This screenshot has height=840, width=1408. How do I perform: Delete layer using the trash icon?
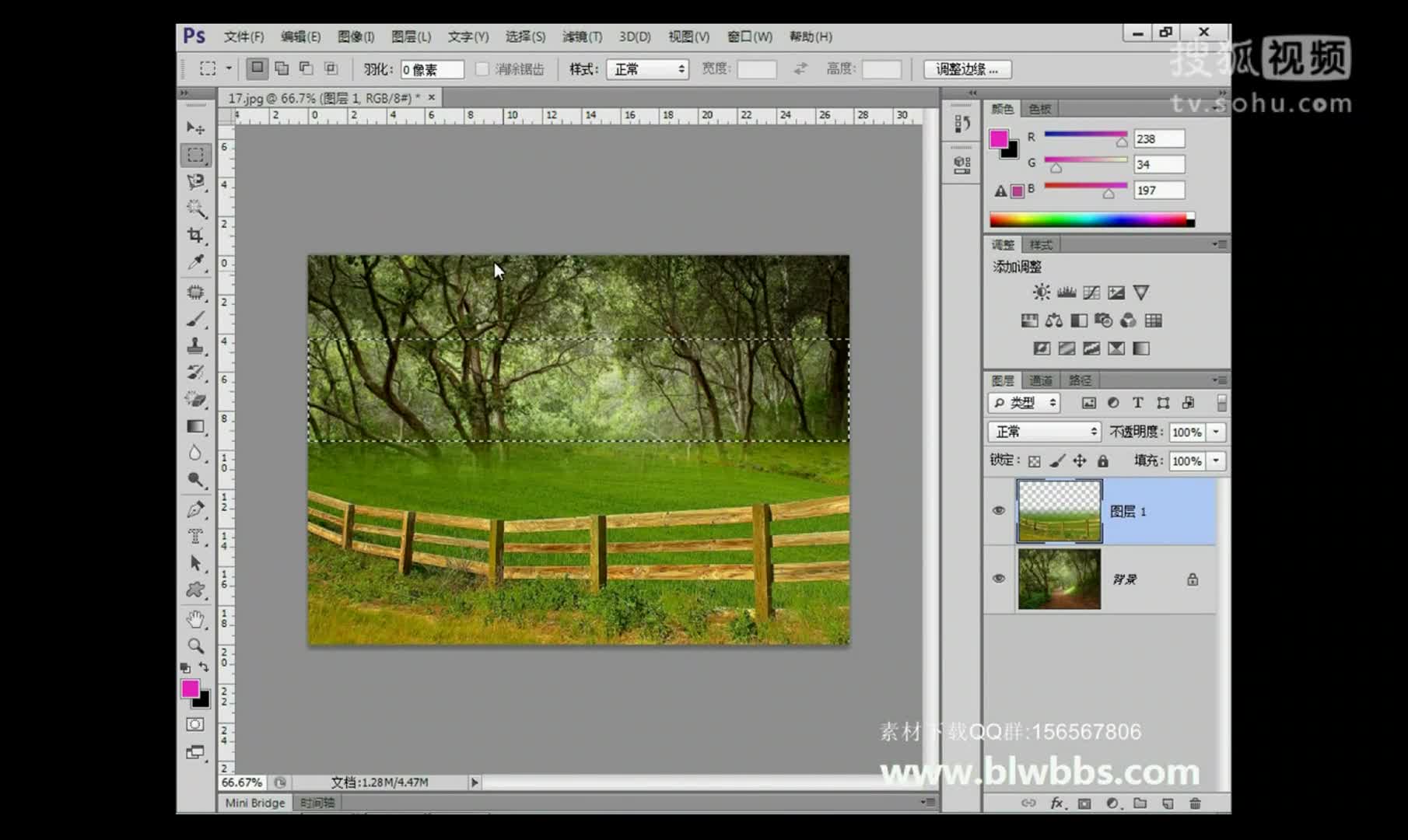[x=1195, y=803]
